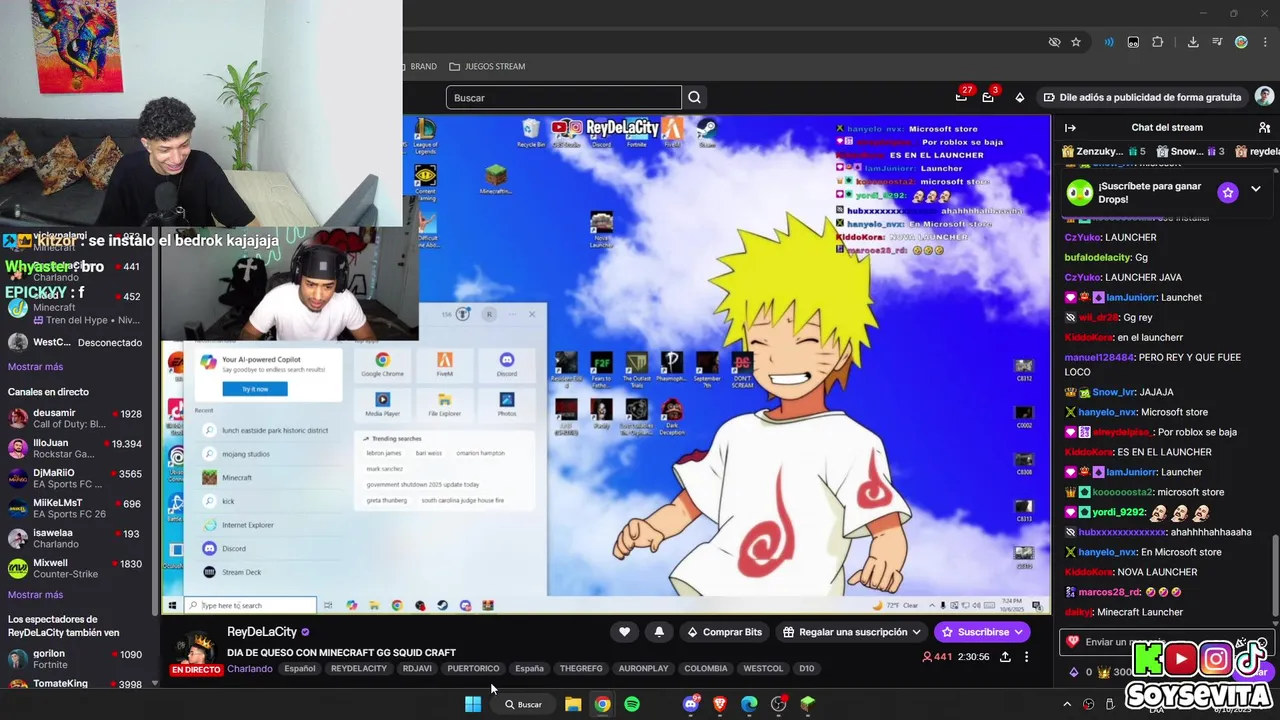Click manuel128484 username in chat
This screenshot has height=720, width=1280.
pos(1099,357)
